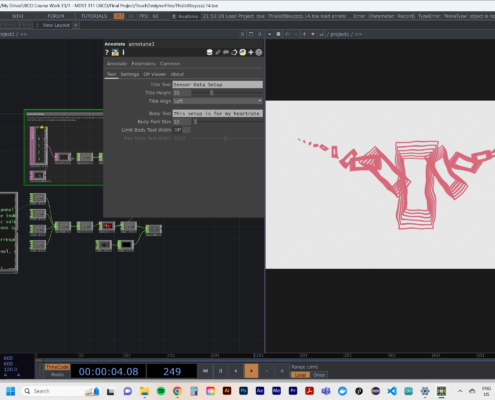
Task: Step back one frame with minus button
Action: (267, 371)
